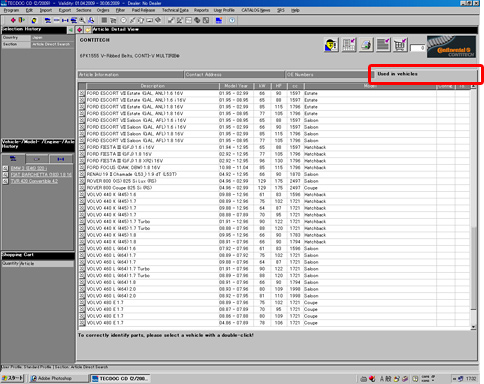484x384 pixels.
Task: Click the mechanic face article icon
Action: pyautogui.click(x=331, y=45)
